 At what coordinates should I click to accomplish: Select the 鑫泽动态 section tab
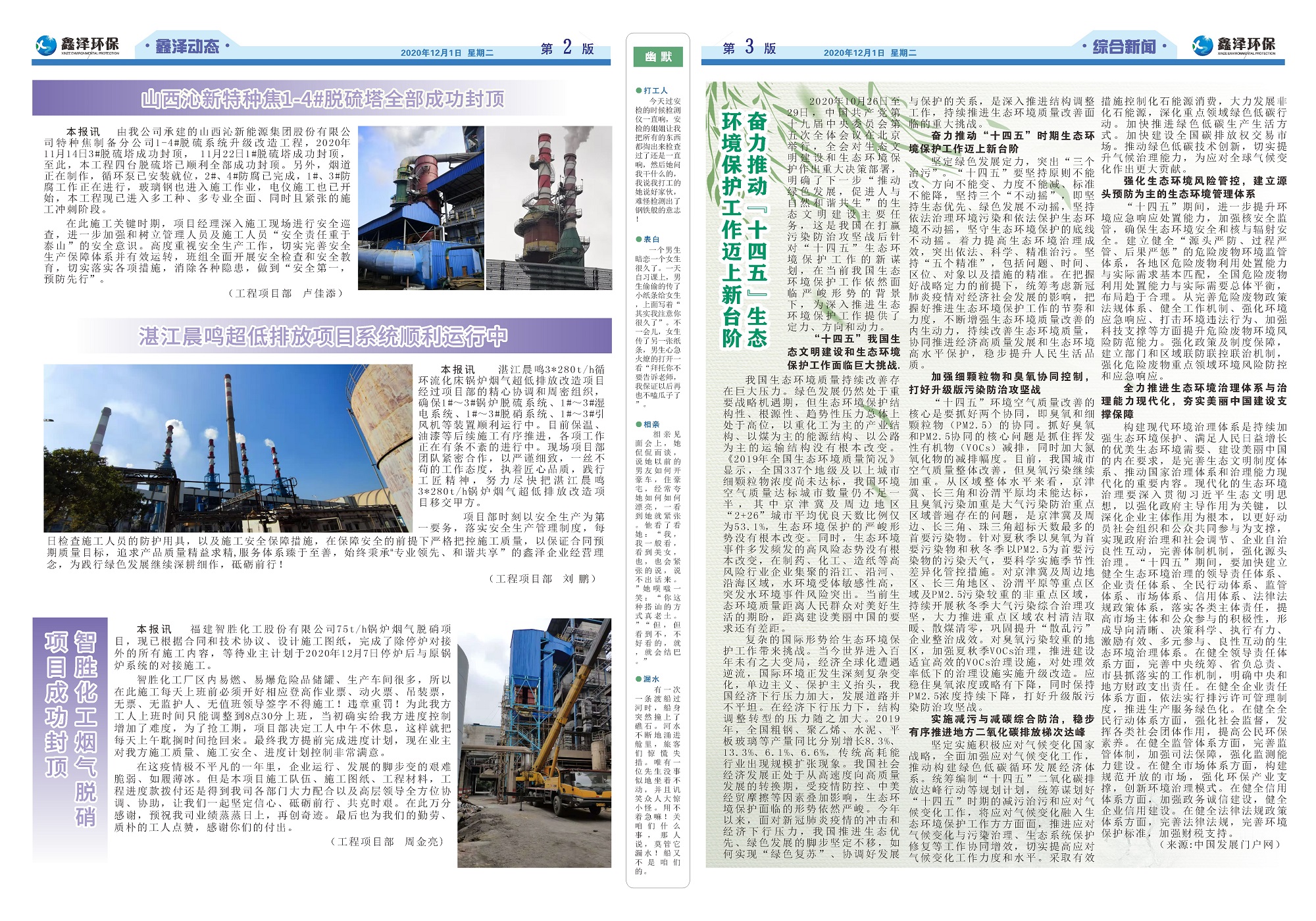coord(186,47)
